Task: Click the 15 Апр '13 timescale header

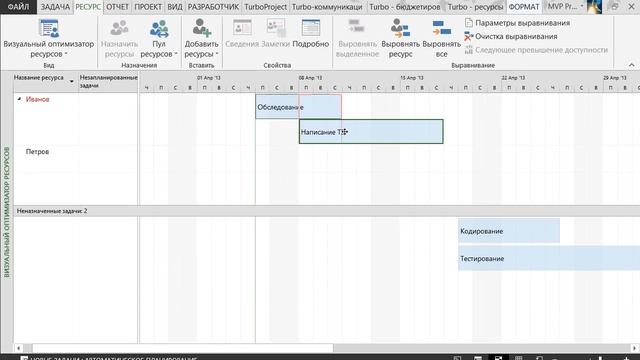Action: point(412,78)
